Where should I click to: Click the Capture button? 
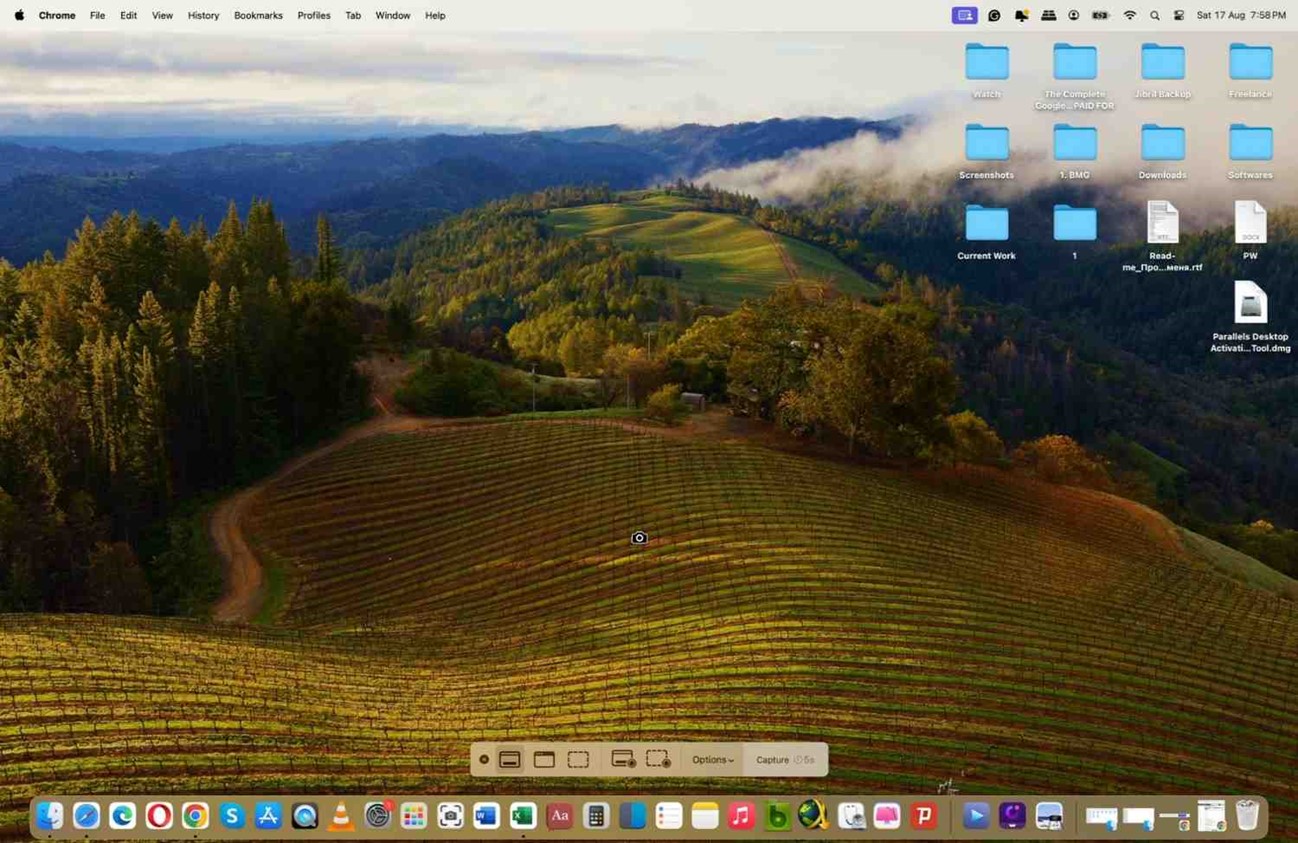(785, 760)
